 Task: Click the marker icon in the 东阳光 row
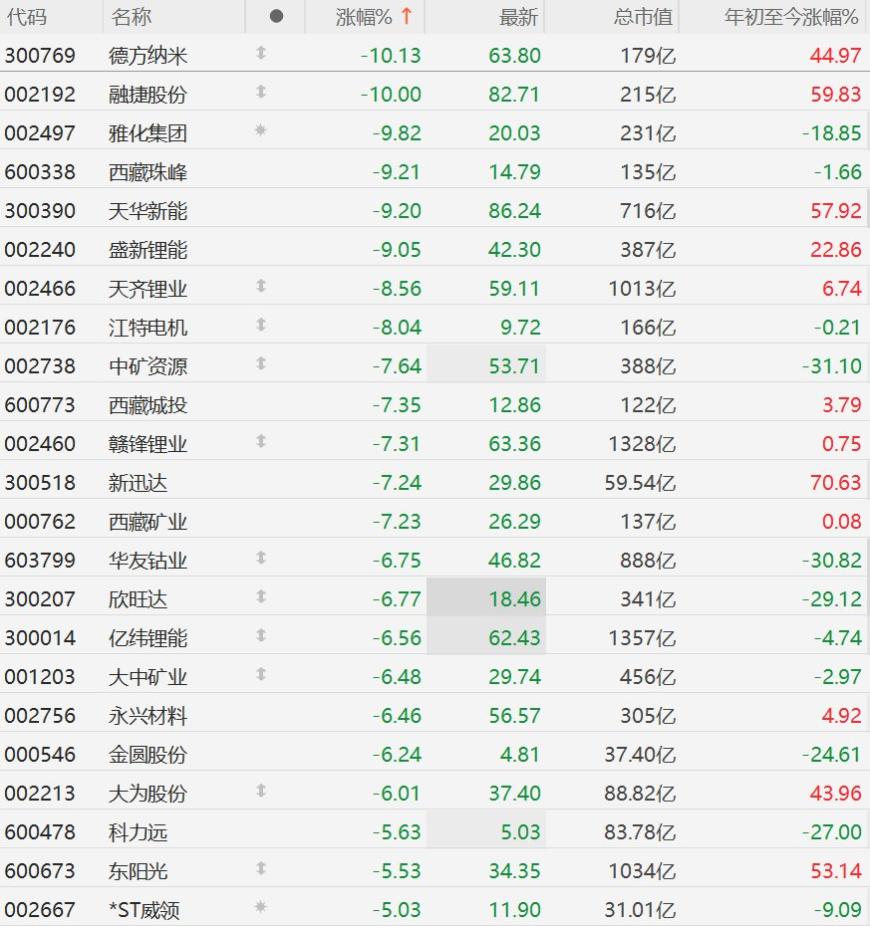pos(261,869)
